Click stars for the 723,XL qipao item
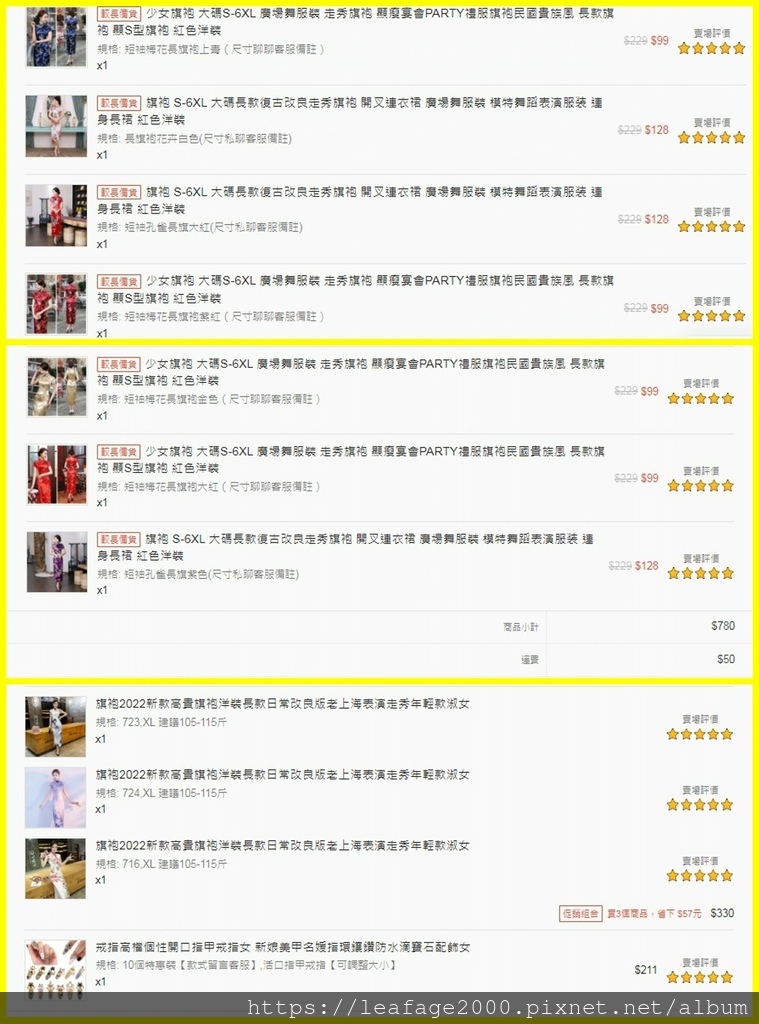The height and width of the screenshot is (1024, 759). coord(700,734)
